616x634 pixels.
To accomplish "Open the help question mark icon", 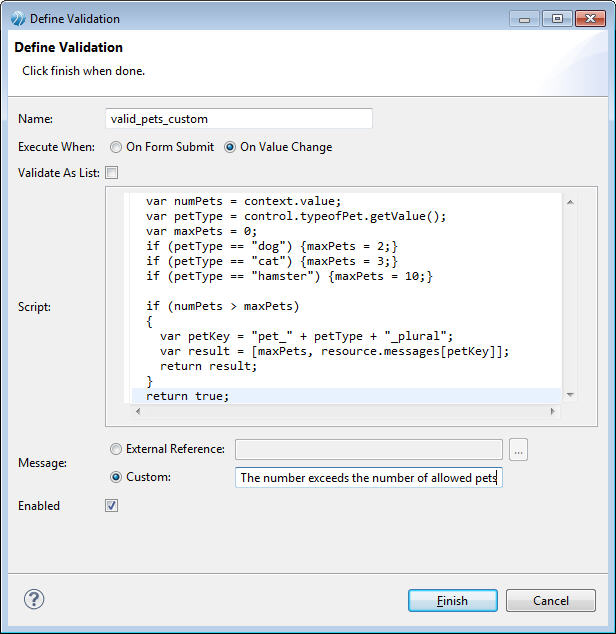I will (34, 599).
